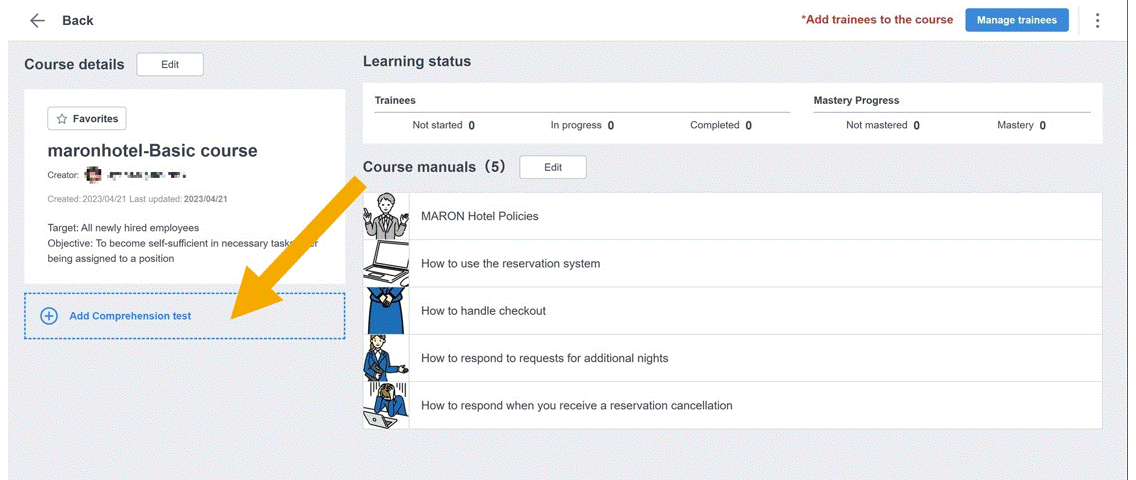Open the reservation cancellation response manual
The width and height of the screenshot is (1136, 480).
(576, 406)
